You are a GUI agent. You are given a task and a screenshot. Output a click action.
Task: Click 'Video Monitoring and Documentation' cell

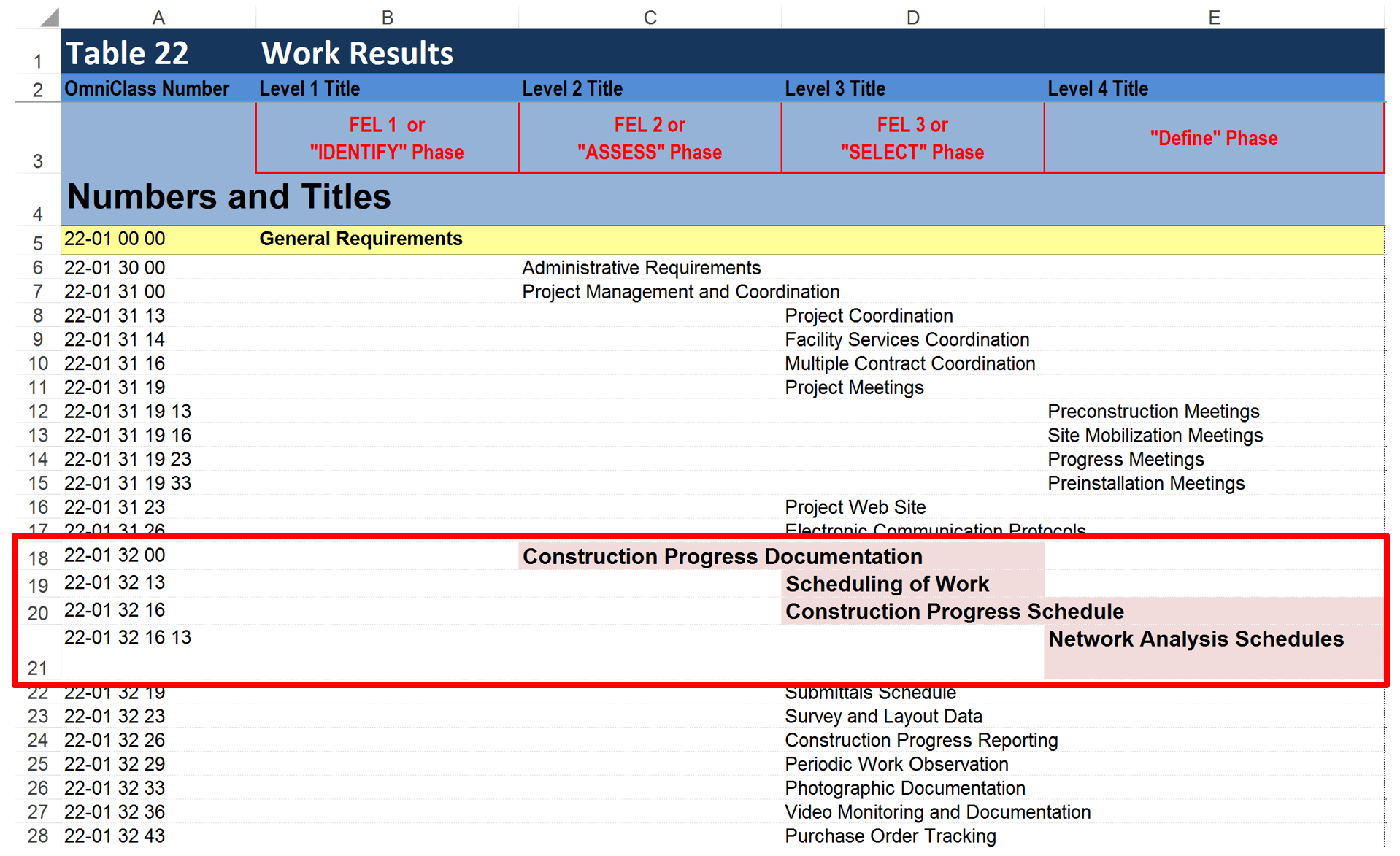tap(938, 812)
